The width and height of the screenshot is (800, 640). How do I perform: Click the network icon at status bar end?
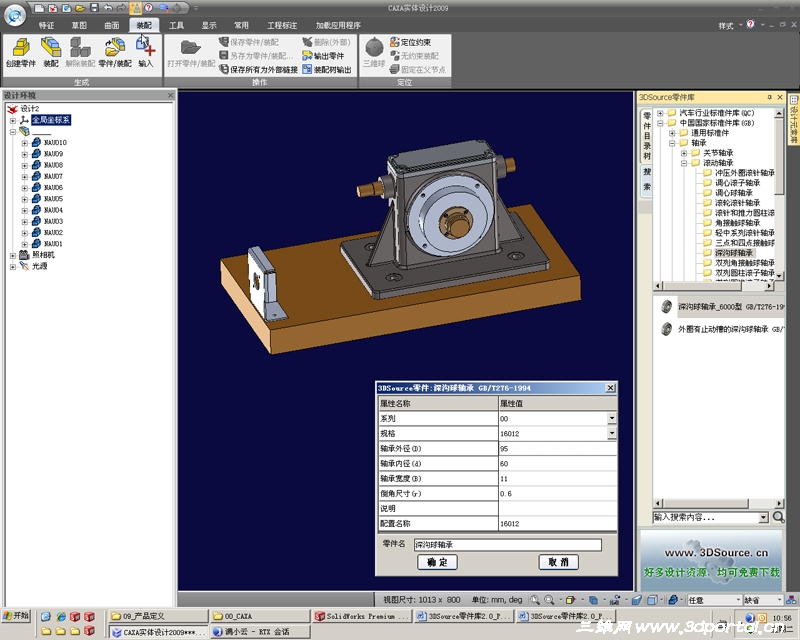pos(792,600)
